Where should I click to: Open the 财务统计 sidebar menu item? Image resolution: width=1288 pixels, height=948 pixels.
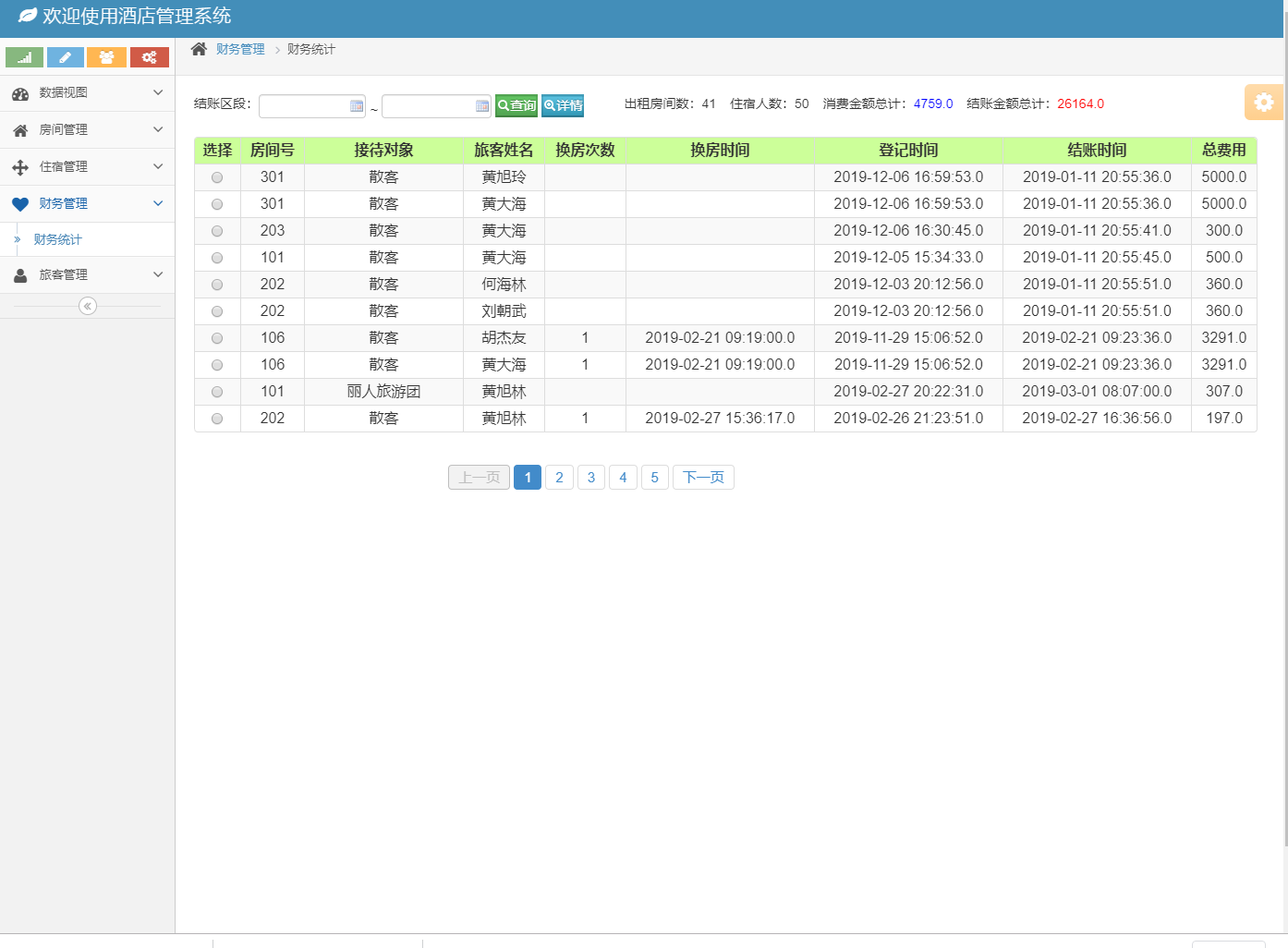point(55,239)
